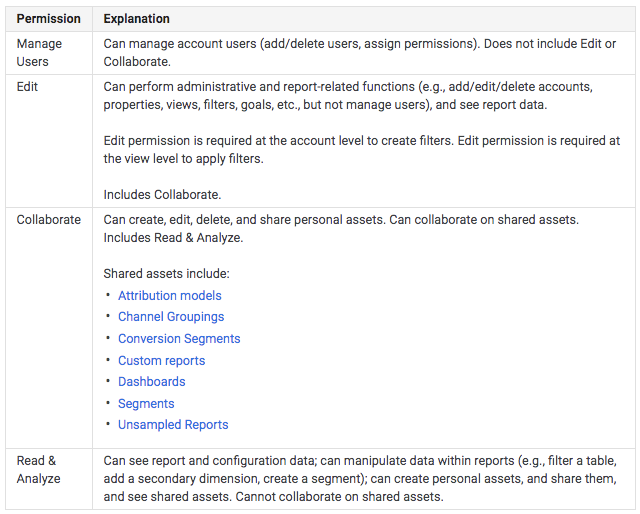
Task: Open the Unsampled Reports link
Action: pos(173,425)
